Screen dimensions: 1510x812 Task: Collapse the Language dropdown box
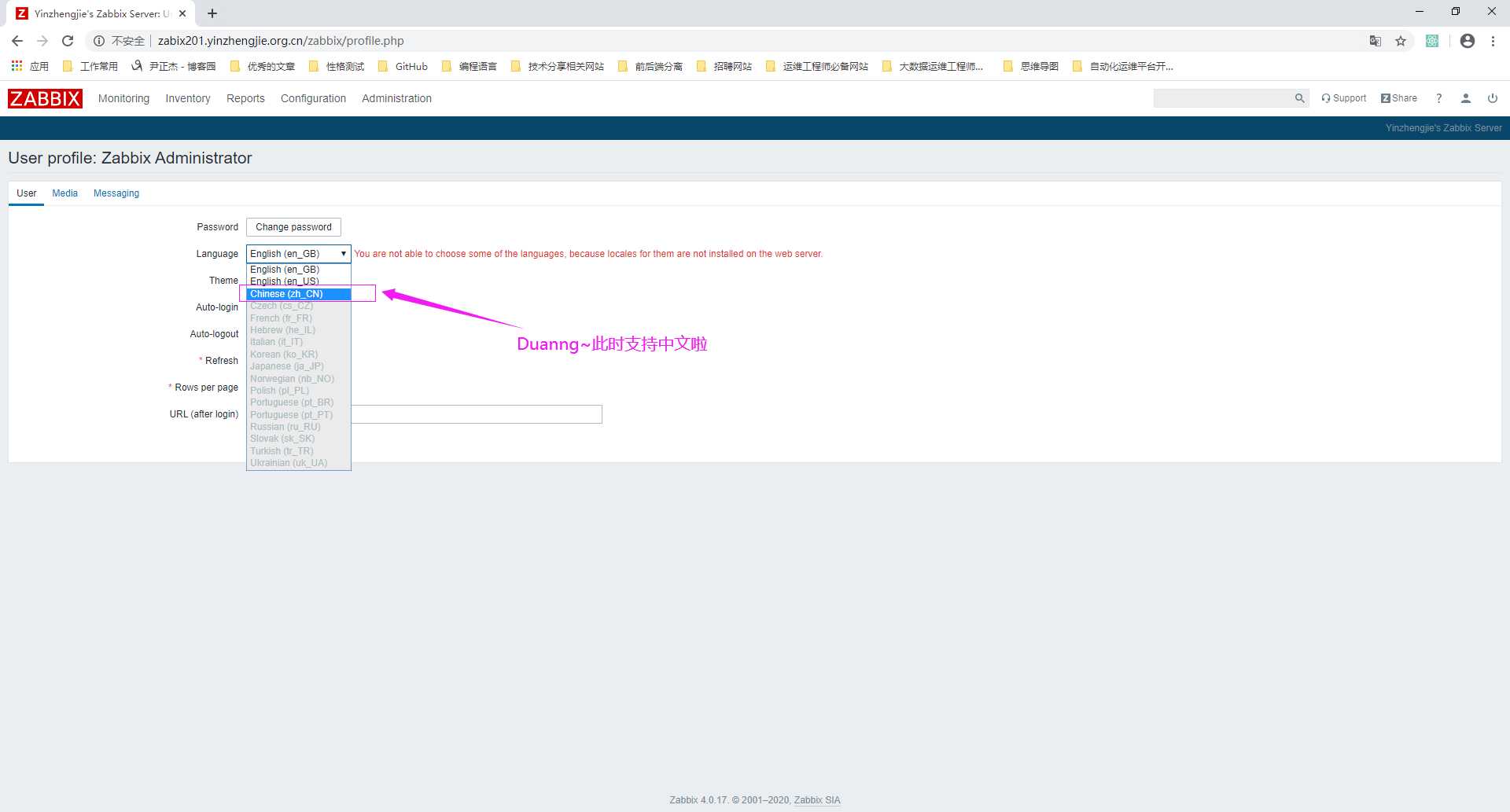pos(299,254)
